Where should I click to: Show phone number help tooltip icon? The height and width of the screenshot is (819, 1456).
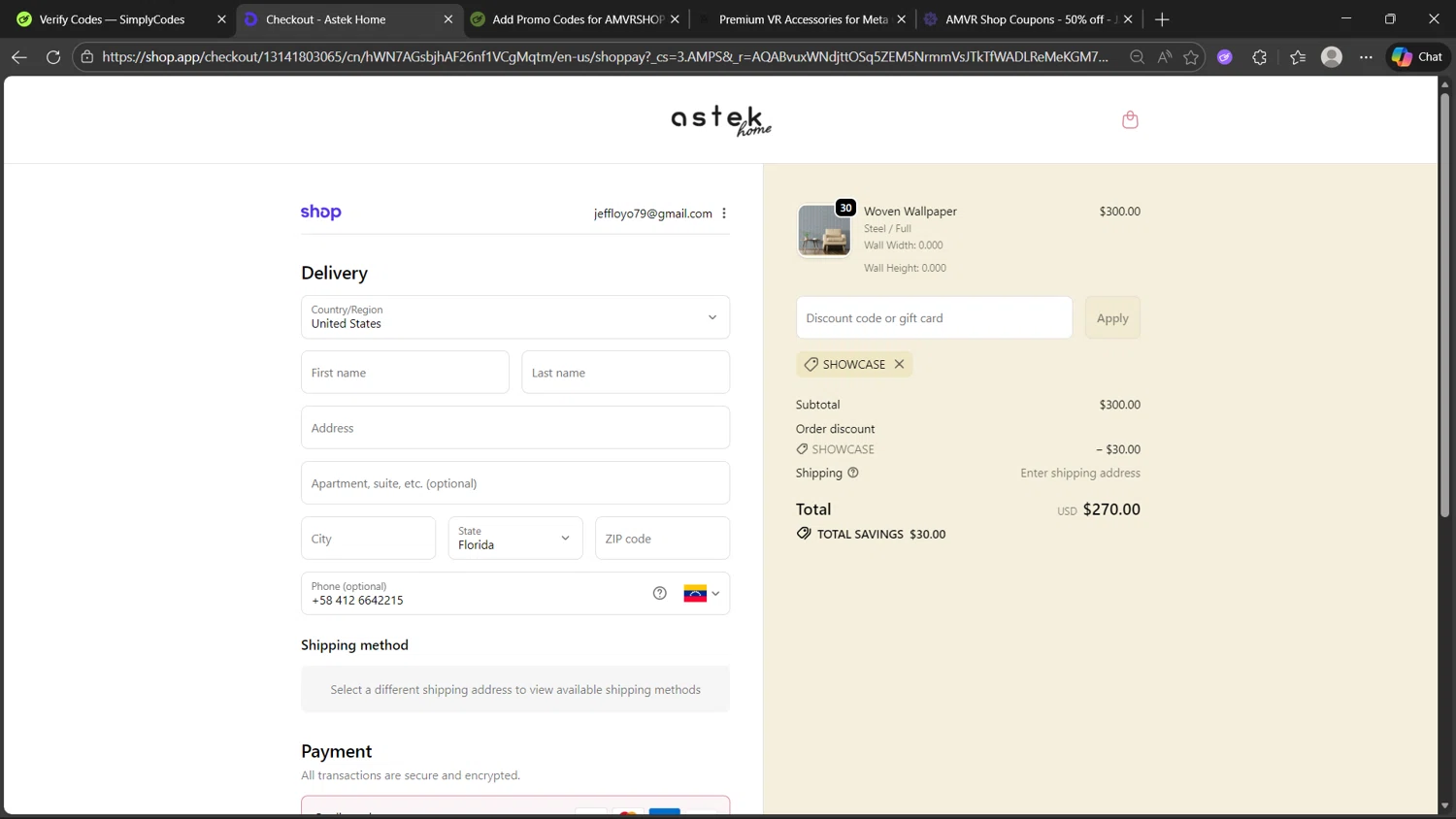(660, 593)
